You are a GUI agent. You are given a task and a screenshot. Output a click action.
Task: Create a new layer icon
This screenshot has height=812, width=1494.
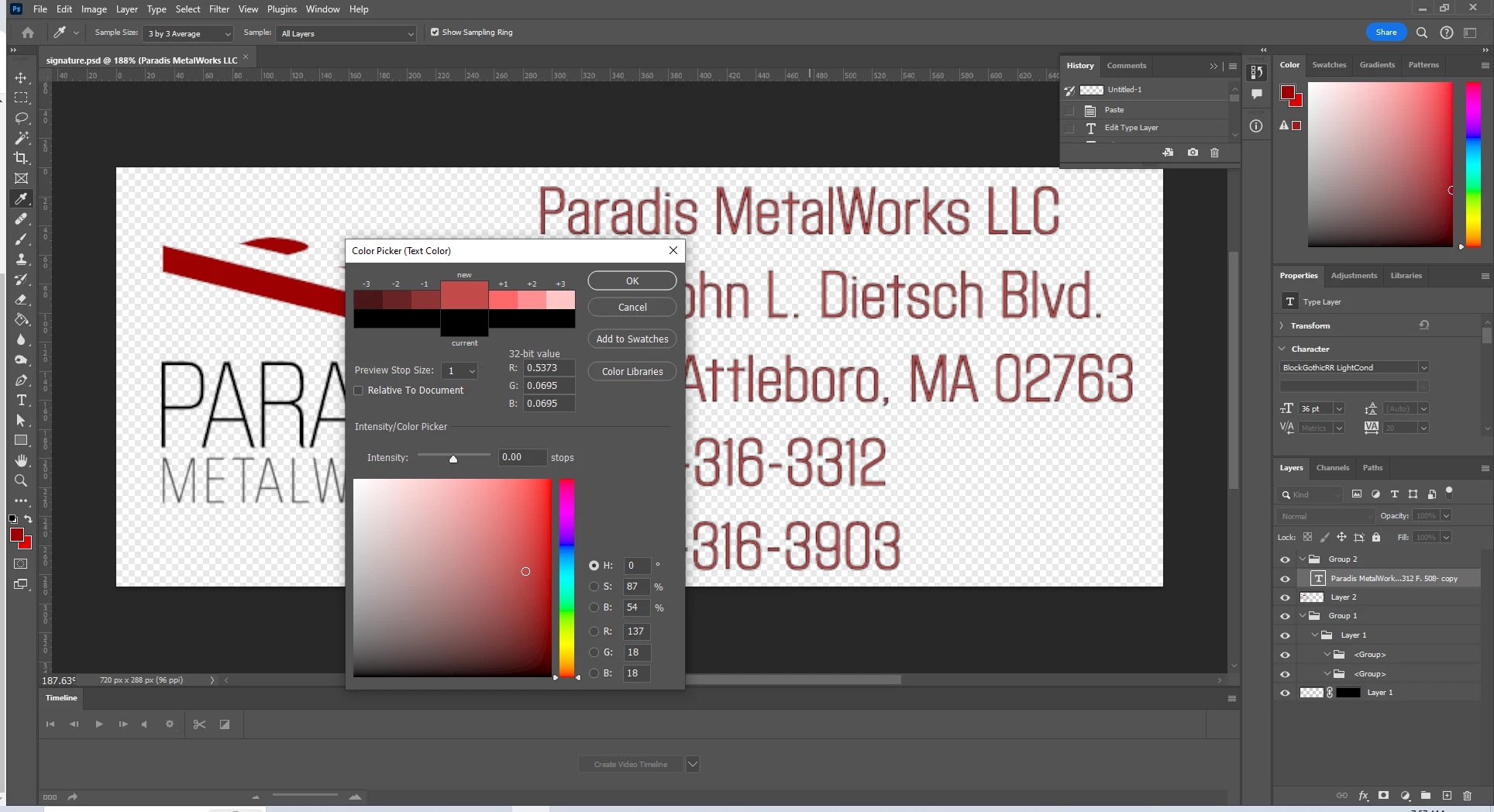click(x=1447, y=796)
